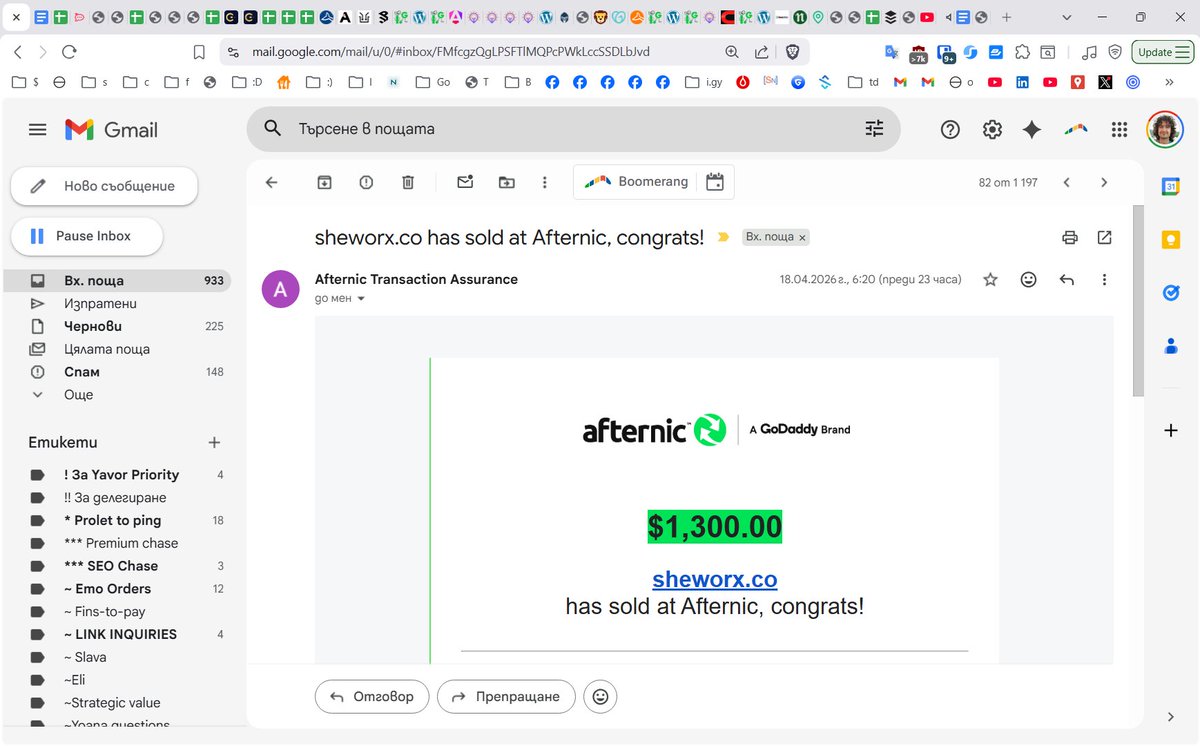Create new label plus icon
1200x746 pixels.
coord(213,442)
